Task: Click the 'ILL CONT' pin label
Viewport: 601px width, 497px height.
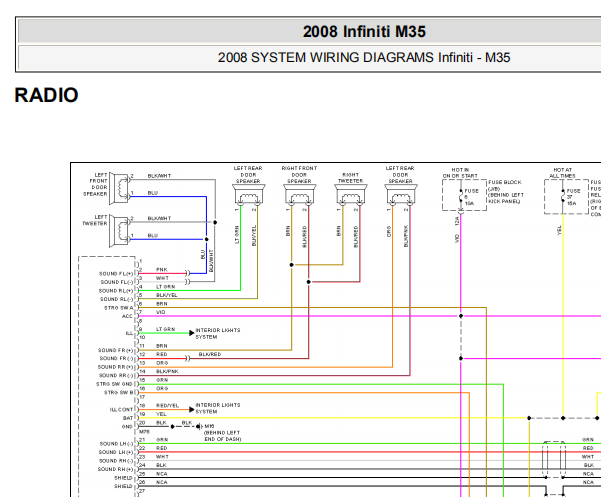Action: tap(122, 410)
